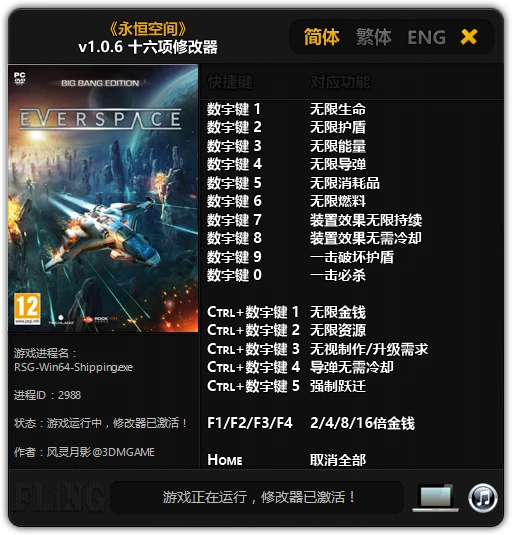Click 取消全部 to disable all cheats
This screenshot has width=512, height=535.
pyautogui.click(x=338, y=460)
